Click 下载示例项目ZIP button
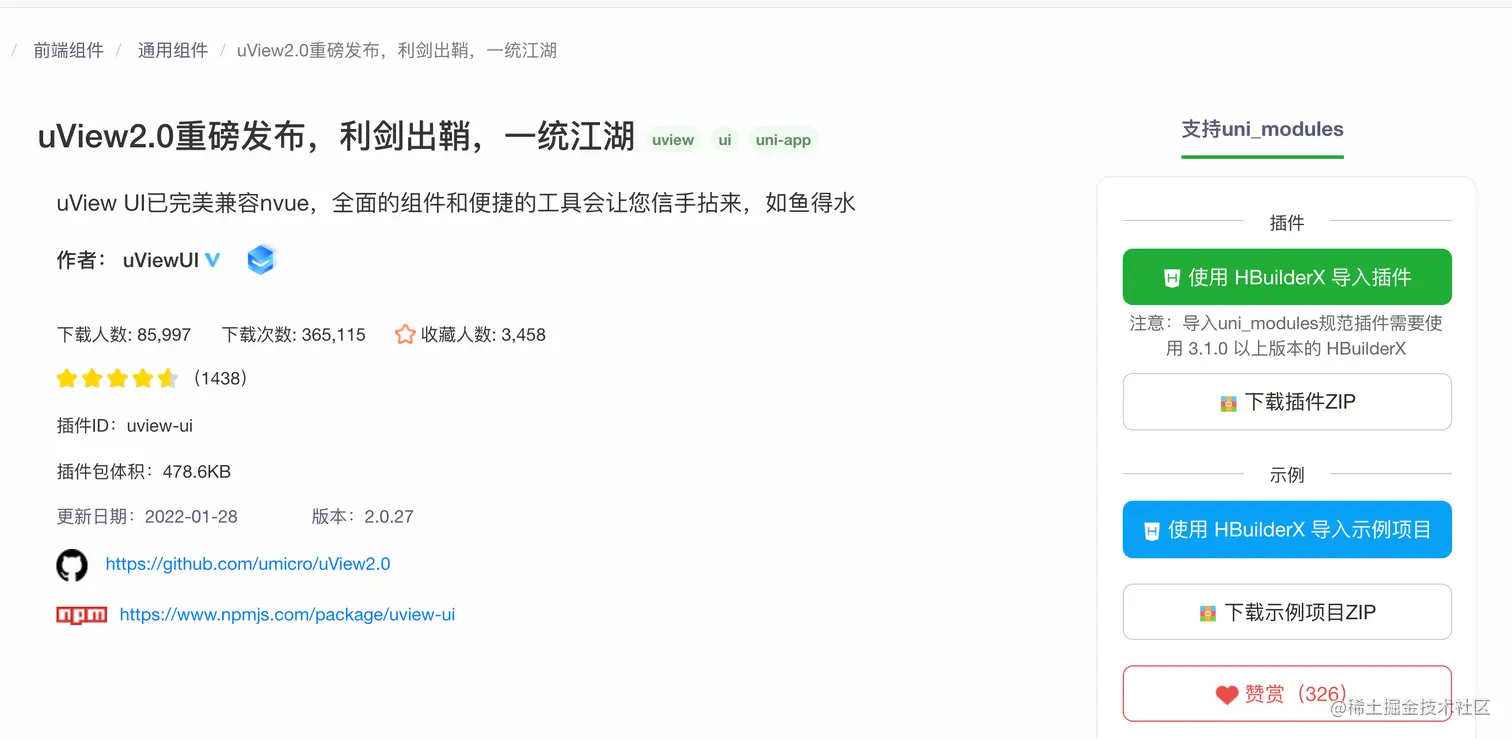 [1287, 612]
